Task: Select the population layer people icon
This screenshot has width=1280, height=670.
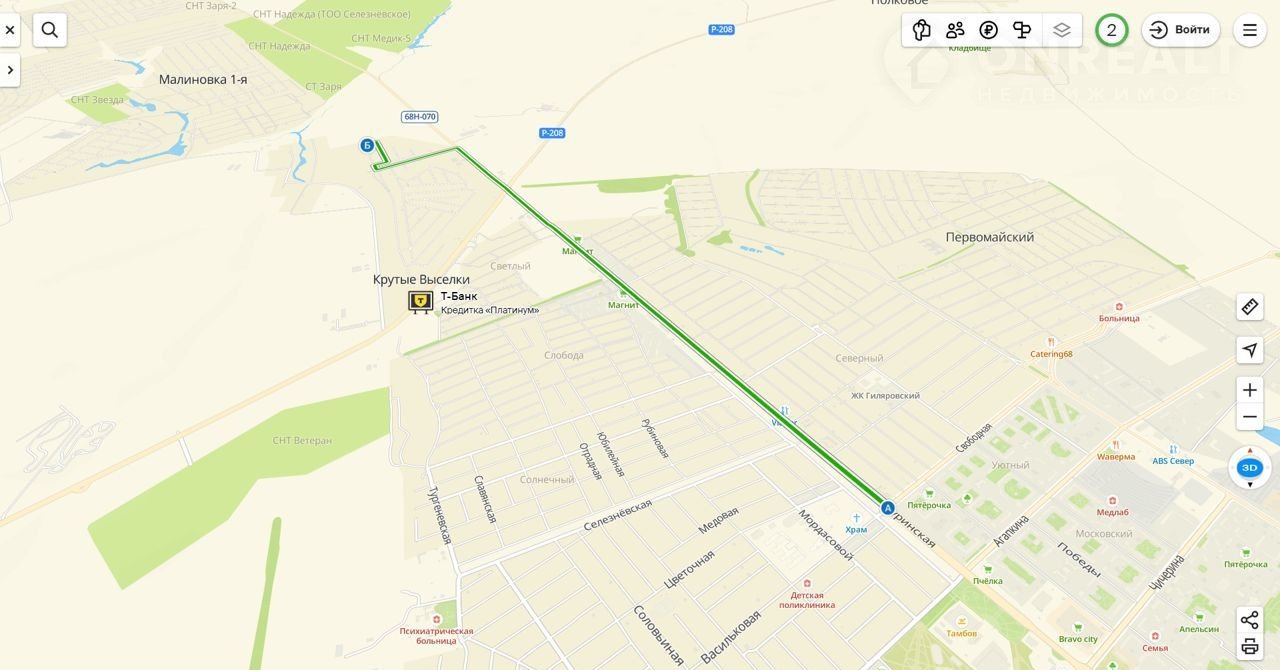Action: pyautogui.click(x=955, y=30)
